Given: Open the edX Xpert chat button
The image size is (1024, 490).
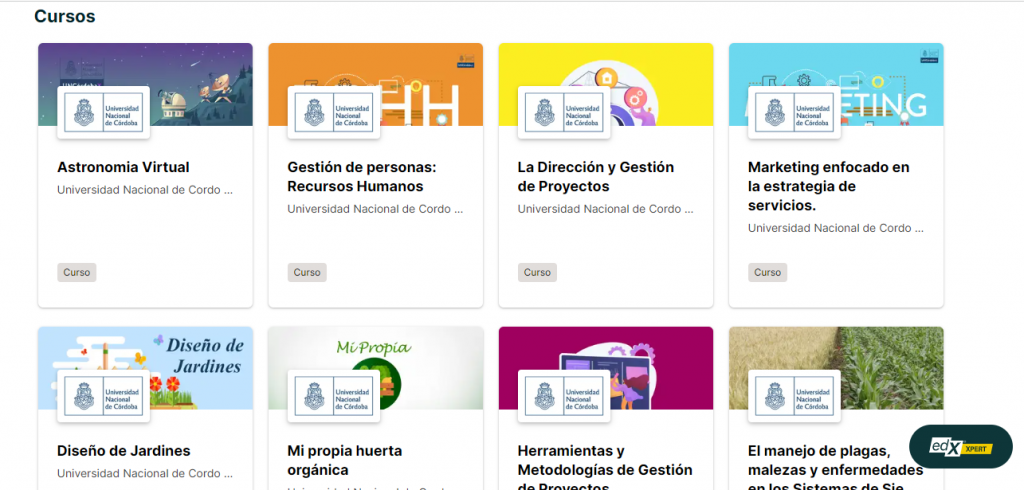Looking at the screenshot, I should click(961, 447).
